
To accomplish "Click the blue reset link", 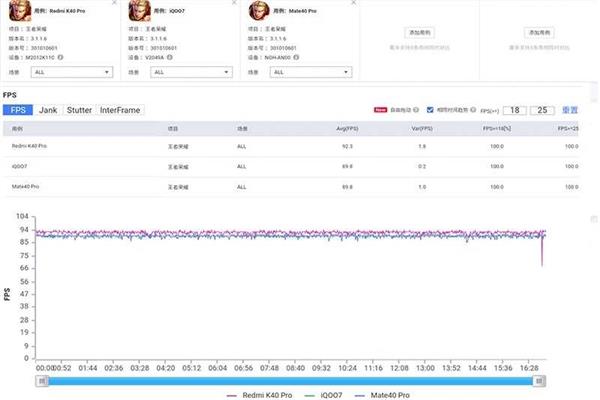I will pos(570,110).
